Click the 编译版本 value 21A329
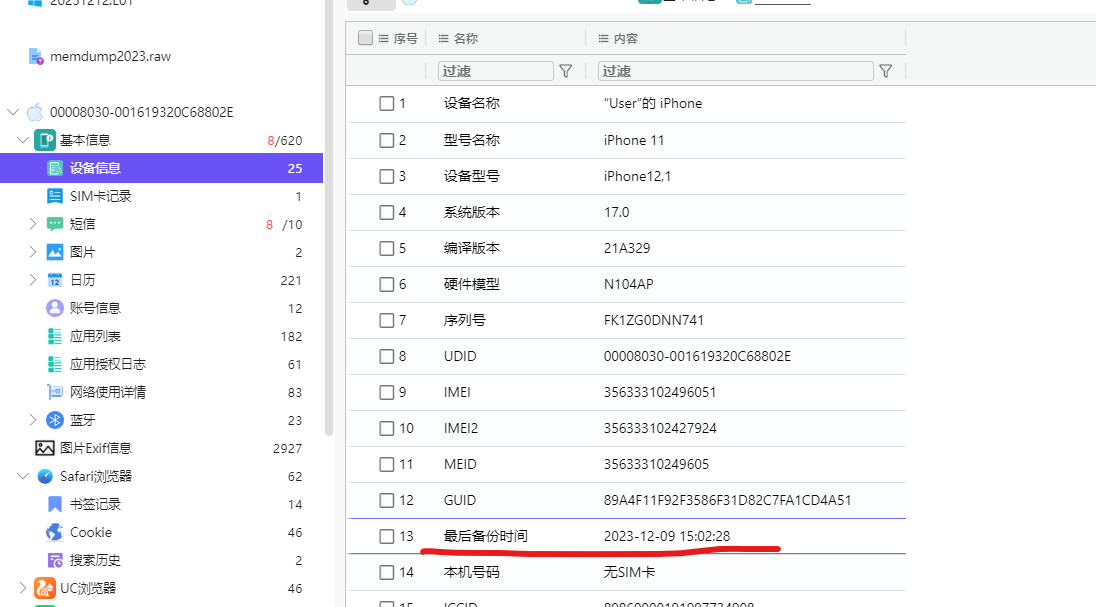 (627, 248)
